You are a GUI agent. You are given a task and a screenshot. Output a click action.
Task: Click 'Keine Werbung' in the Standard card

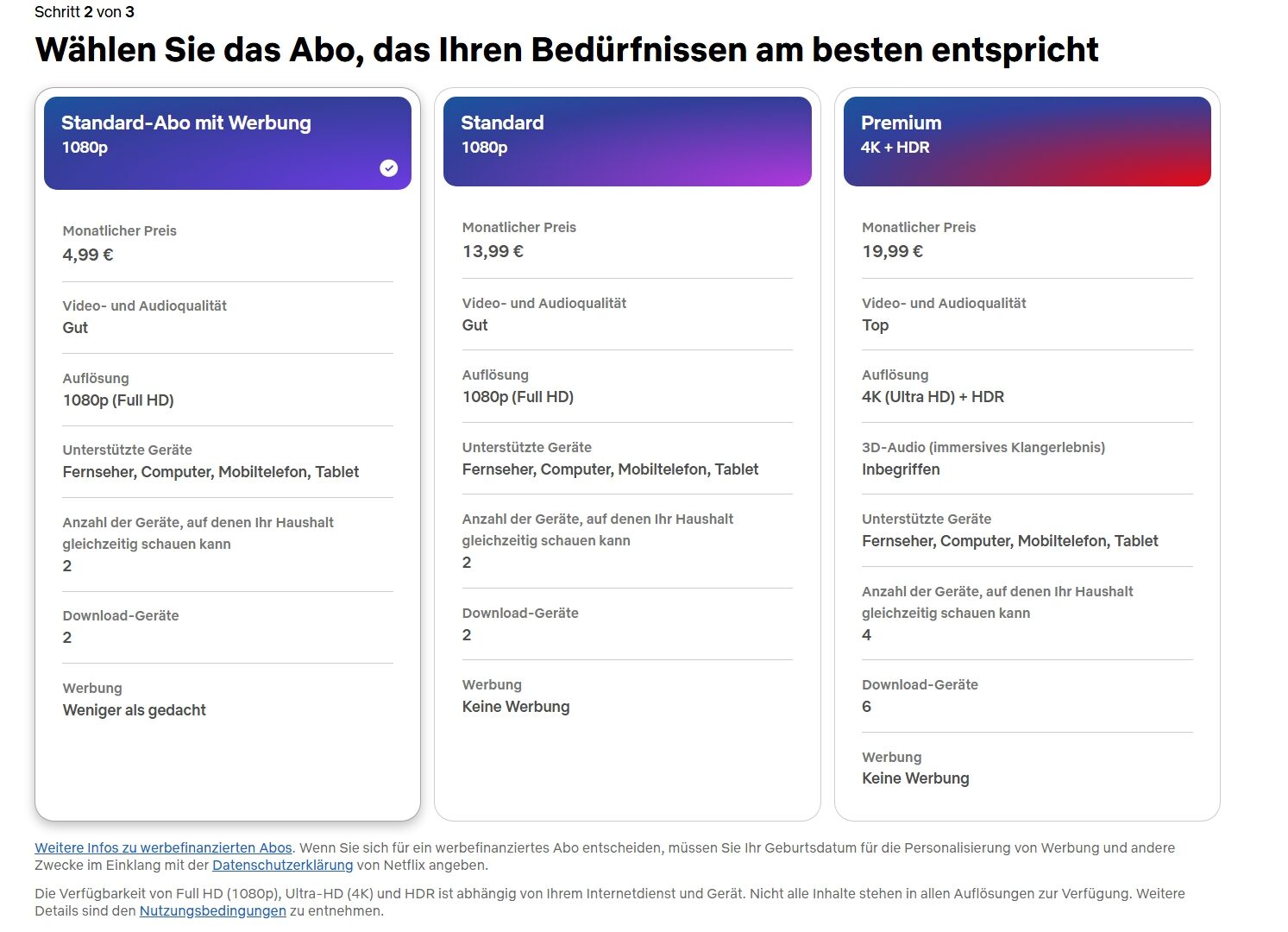click(x=516, y=707)
